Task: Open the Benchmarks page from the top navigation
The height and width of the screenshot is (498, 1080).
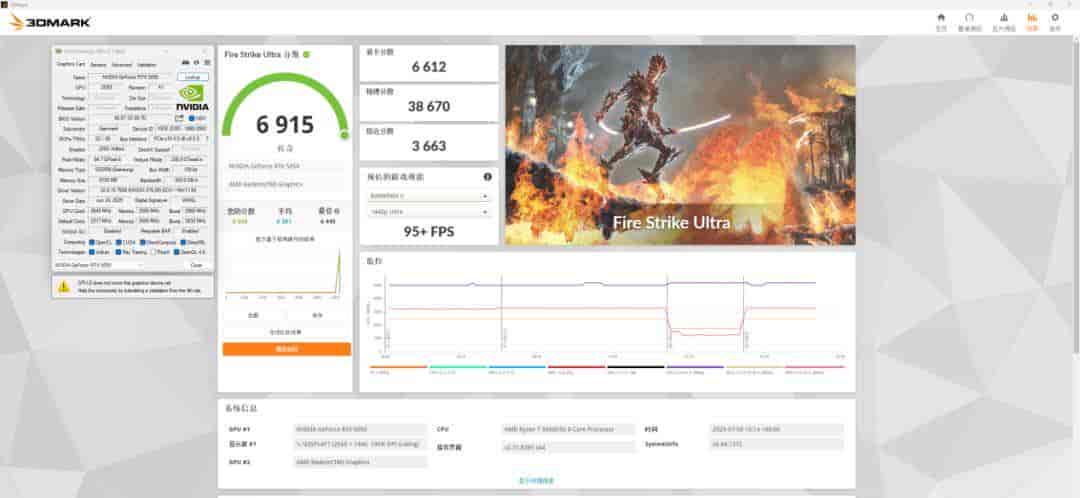Action: pos(969,18)
